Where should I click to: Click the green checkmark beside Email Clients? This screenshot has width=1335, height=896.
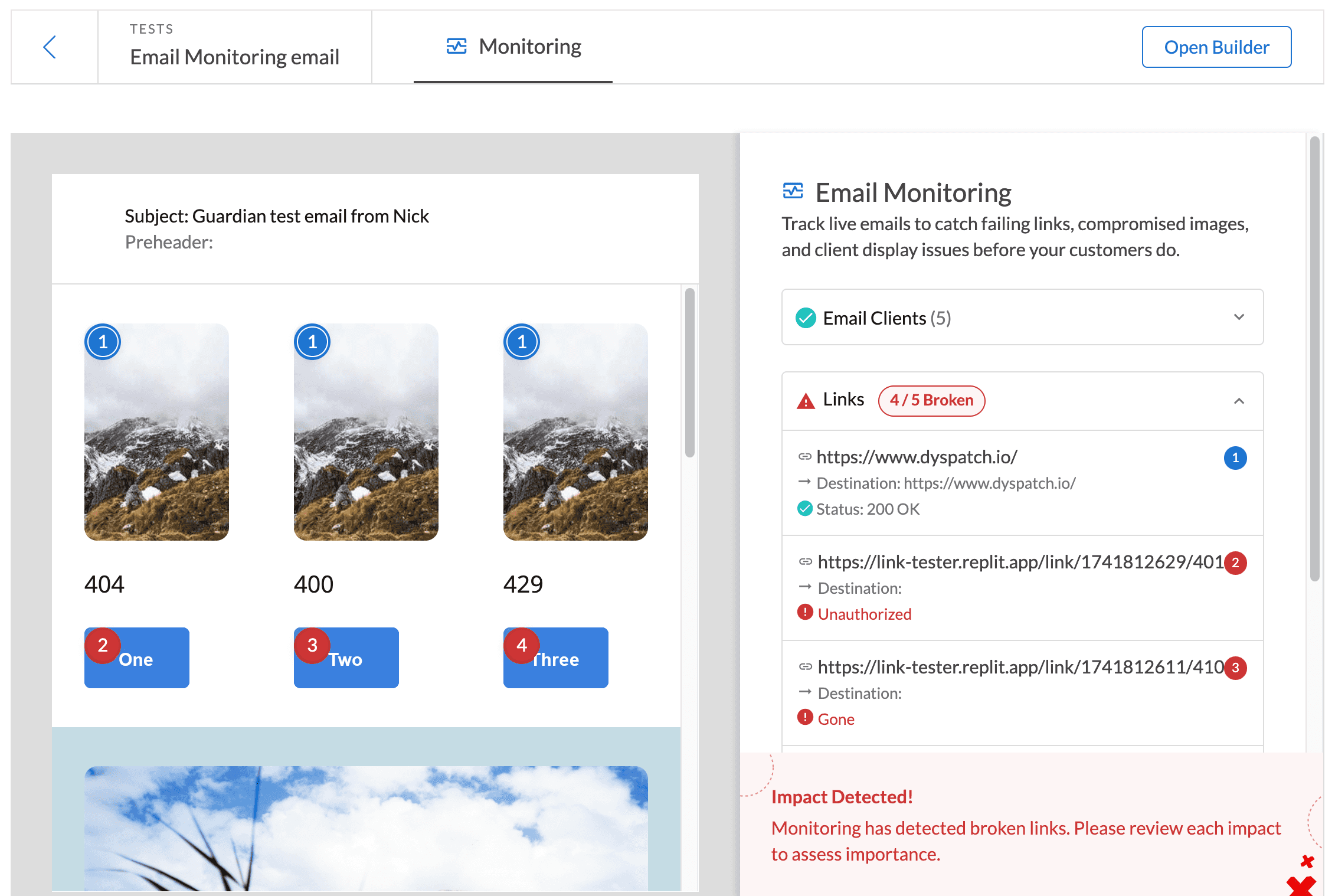click(805, 318)
